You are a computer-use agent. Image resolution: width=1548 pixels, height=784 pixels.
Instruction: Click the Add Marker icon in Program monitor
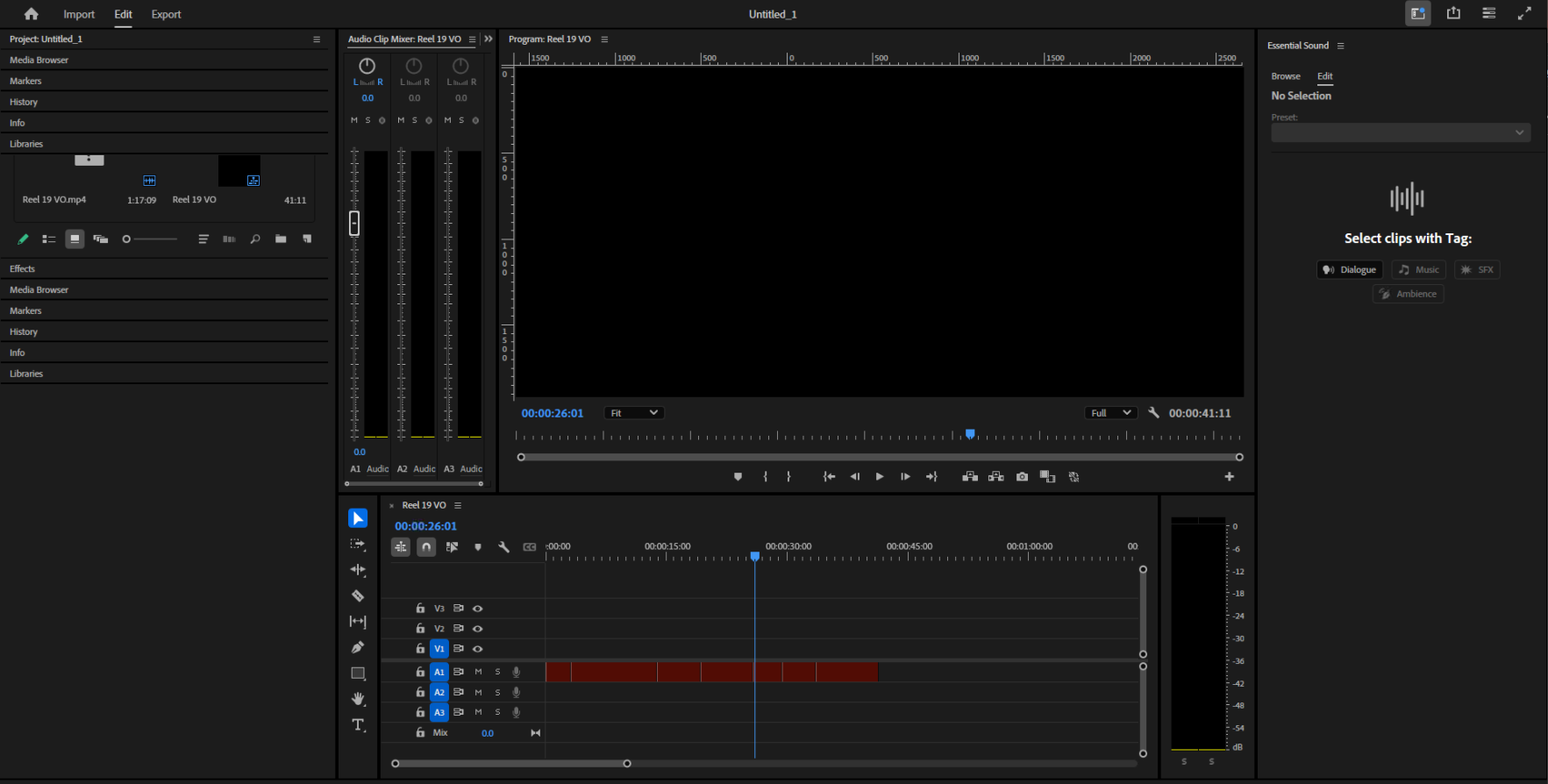tap(738, 477)
